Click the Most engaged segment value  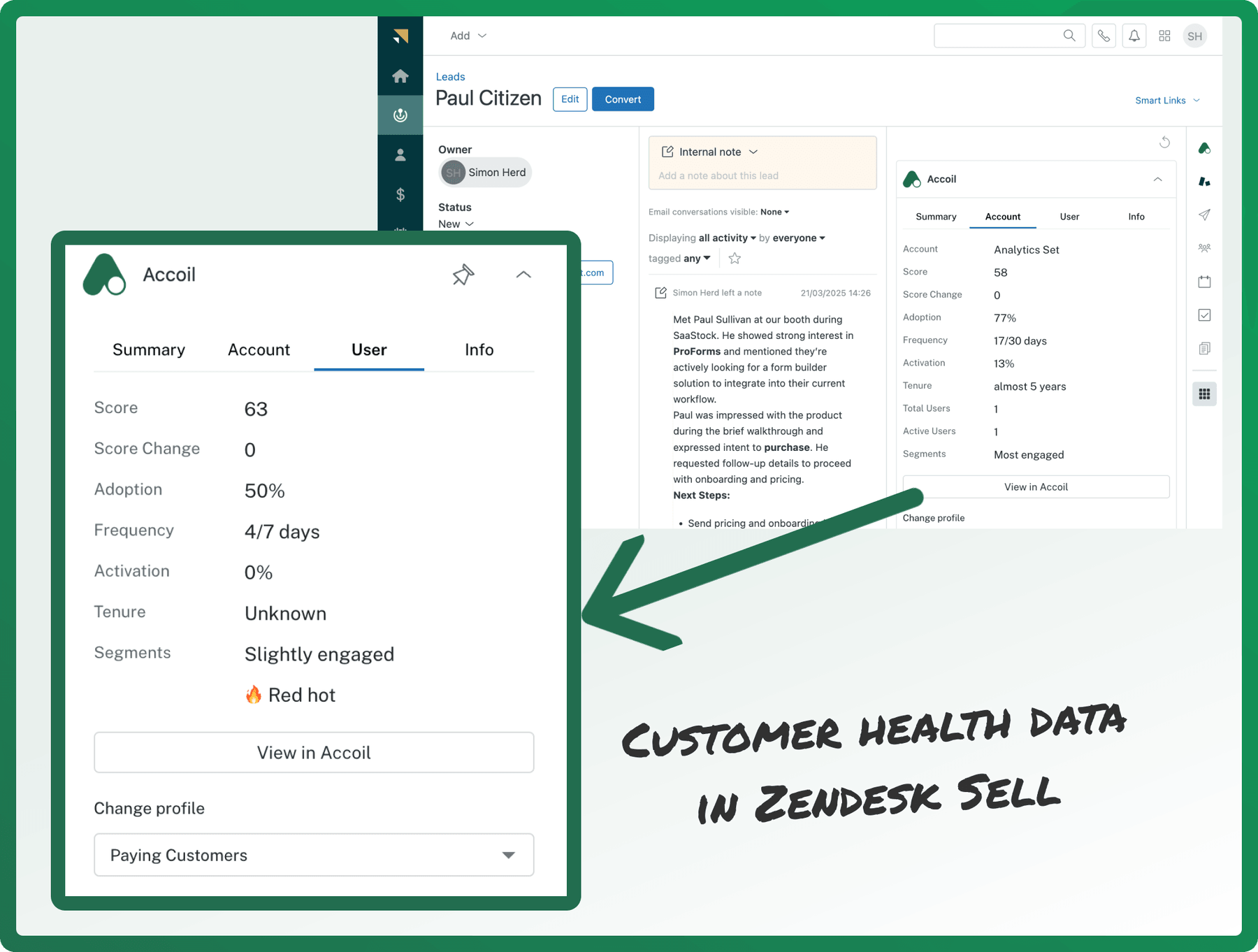tap(1029, 455)
